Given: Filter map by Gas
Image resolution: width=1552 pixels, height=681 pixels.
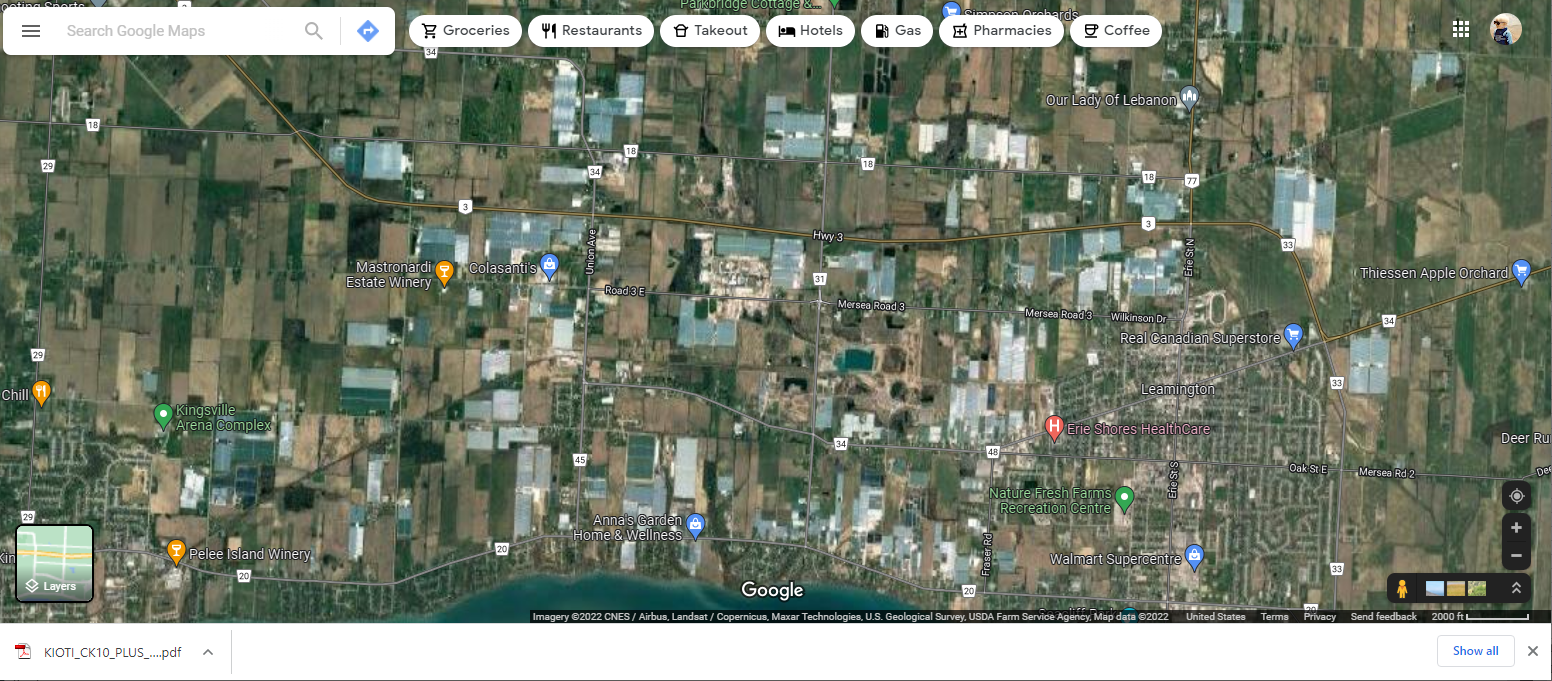Looking at the screenshot, I should [897, 31].
